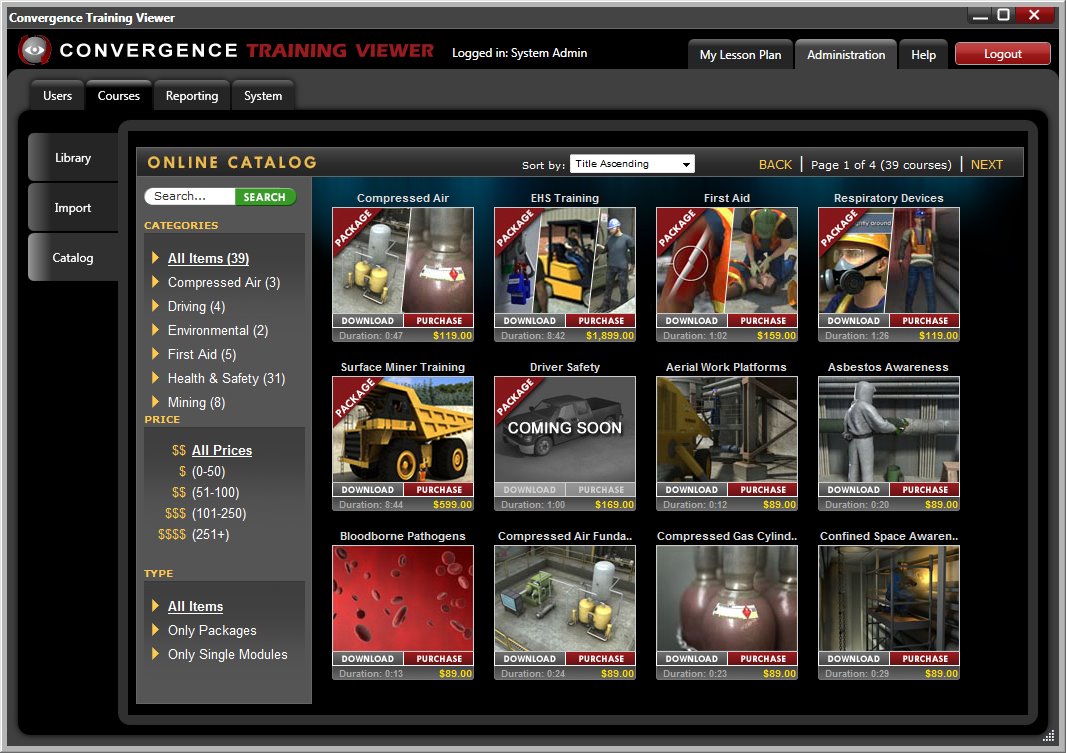Expand the First Aid (5) category
Viewport: 1066px width, 753px height.
(x=201, y=354)
